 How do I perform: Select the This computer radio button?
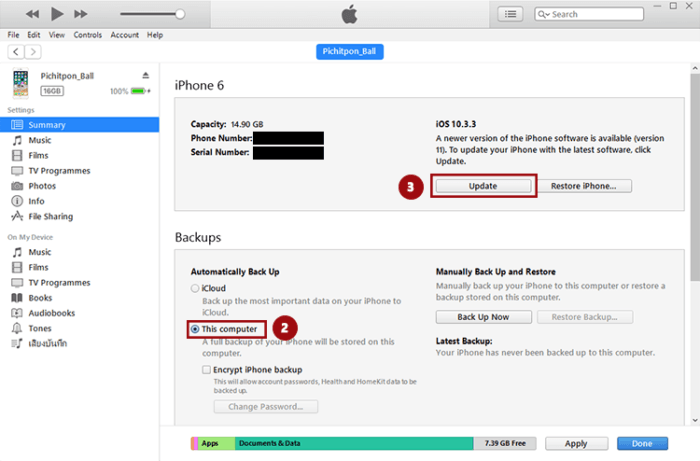(195, 329)
